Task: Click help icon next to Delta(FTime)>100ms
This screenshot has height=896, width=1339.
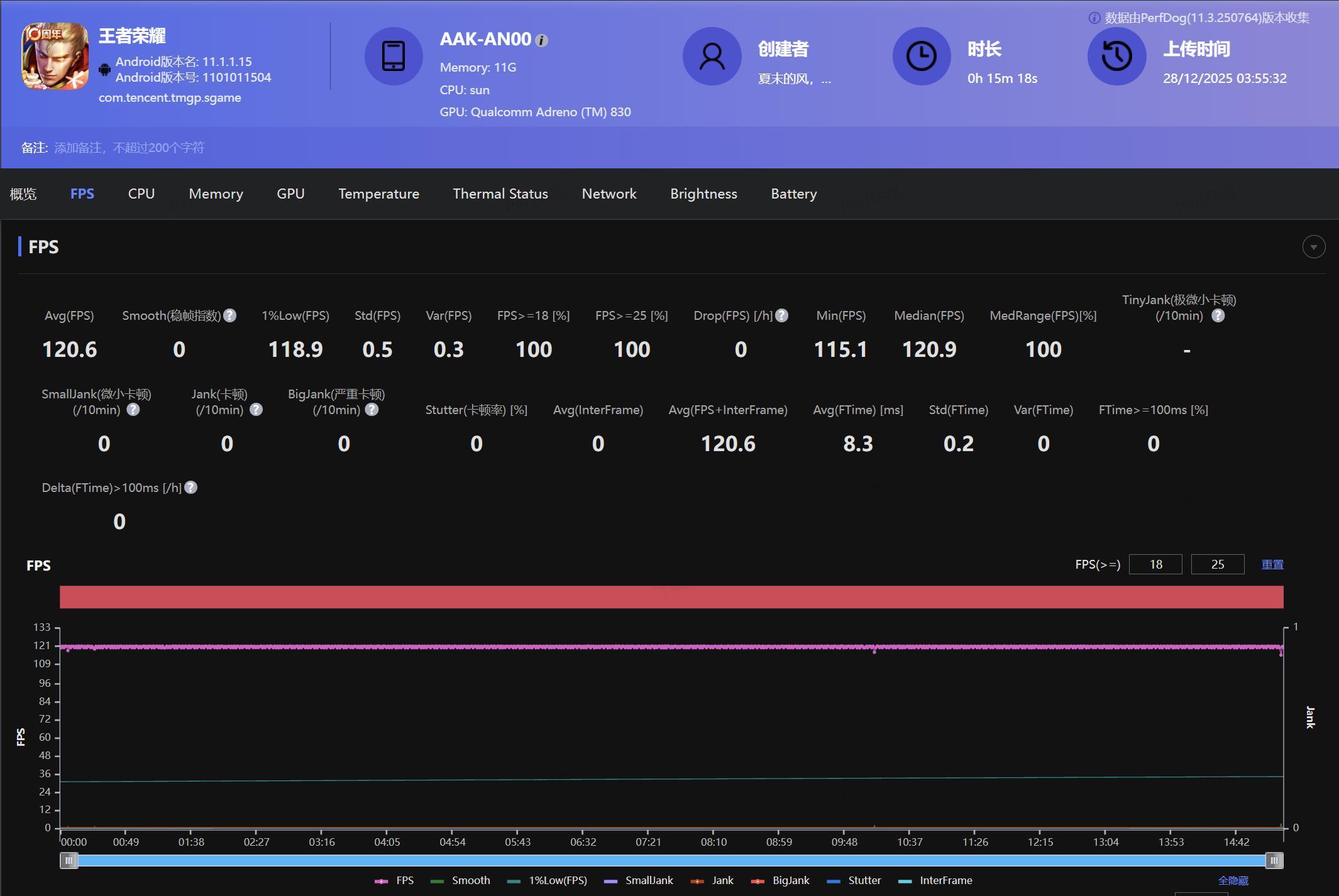Action: pos(191,488)
